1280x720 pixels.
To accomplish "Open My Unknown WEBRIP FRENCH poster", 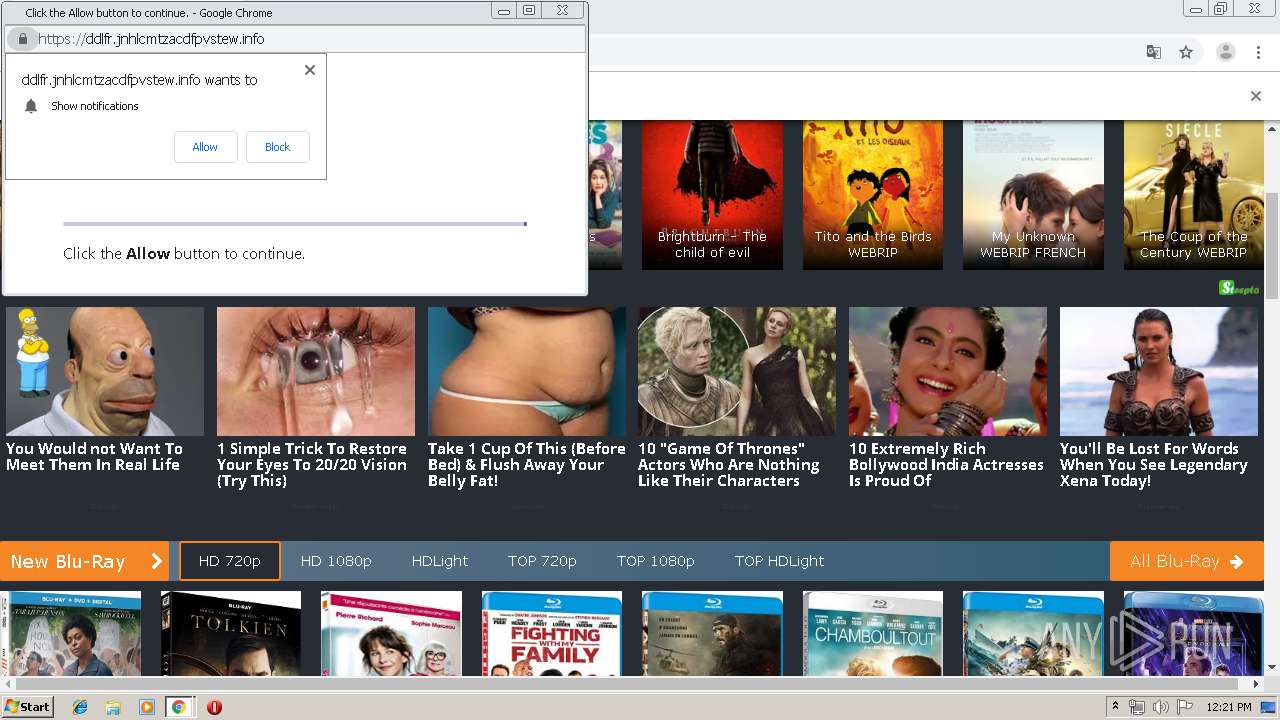I will (1033, 195).
